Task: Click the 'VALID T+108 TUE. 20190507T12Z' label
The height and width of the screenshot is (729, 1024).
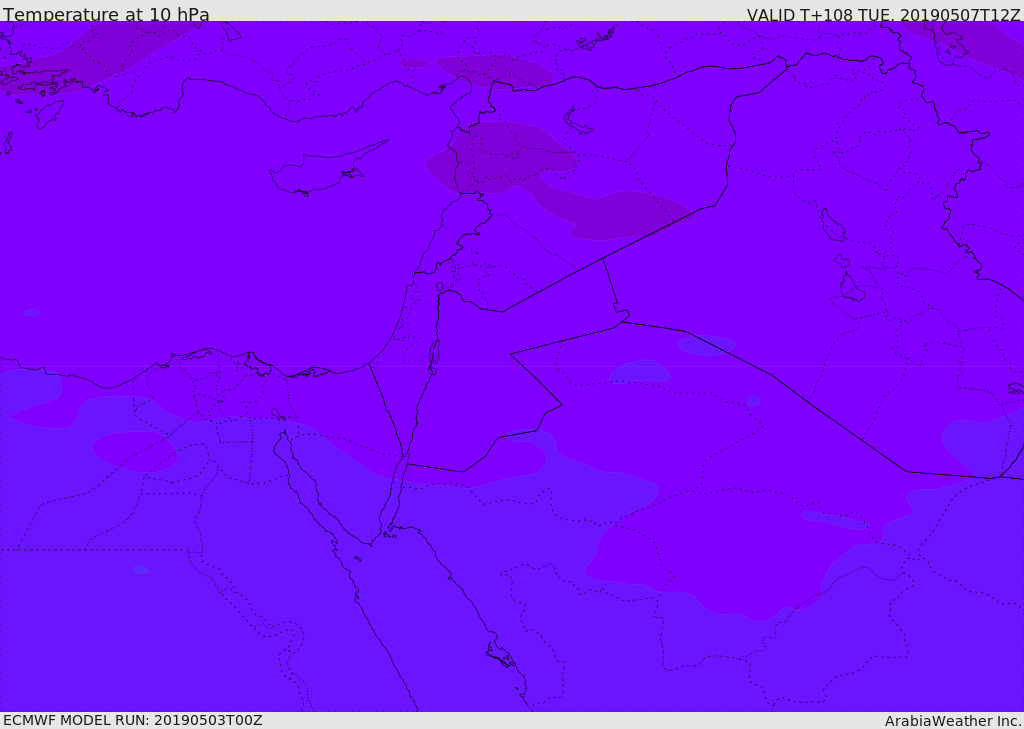Action: coord(883,15)
